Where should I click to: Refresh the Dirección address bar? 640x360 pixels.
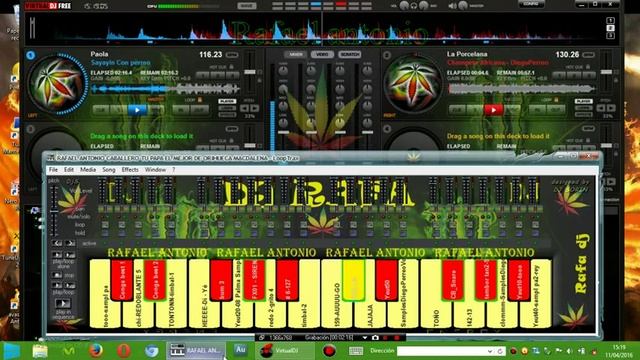pos(500,351)
